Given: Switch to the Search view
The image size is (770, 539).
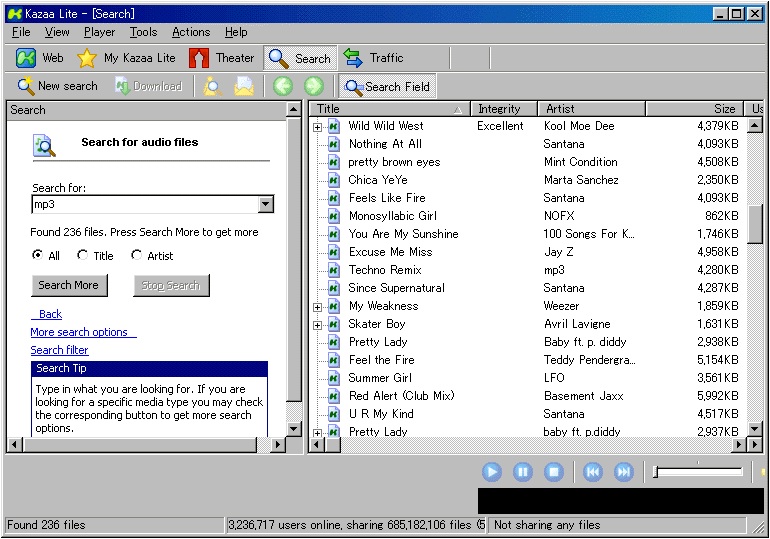Looking at the screenshot, I should [300, 58].
